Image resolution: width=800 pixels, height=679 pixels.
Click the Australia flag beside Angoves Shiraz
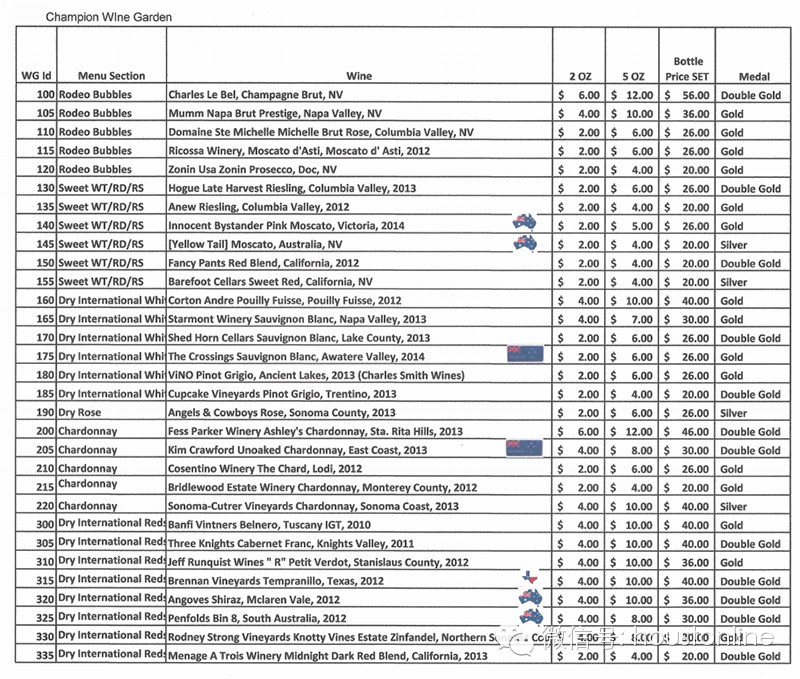point(531,597)
